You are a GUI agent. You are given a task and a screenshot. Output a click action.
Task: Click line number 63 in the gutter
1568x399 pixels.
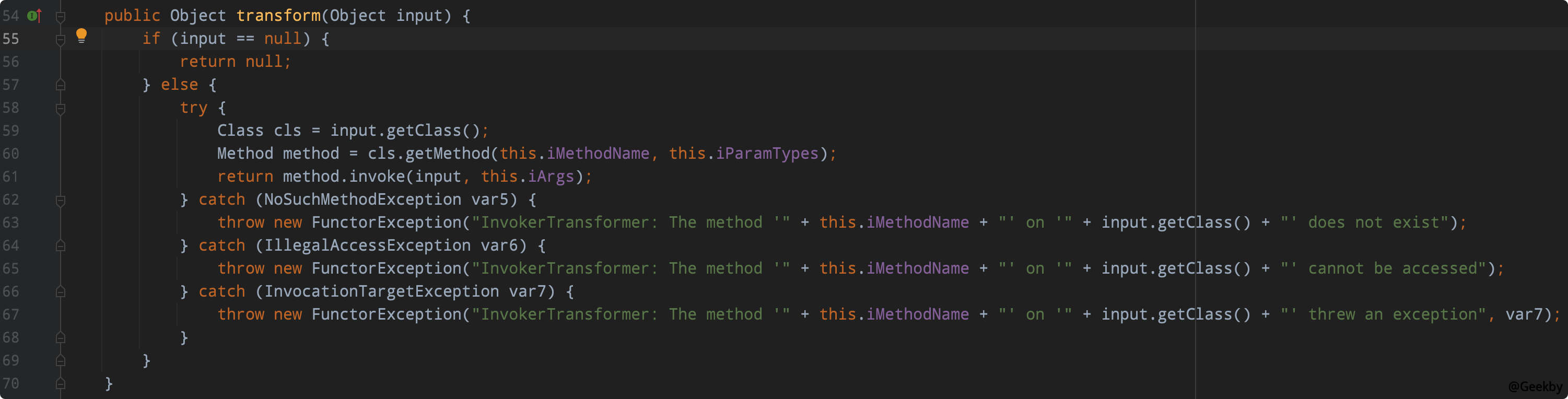pos(11,222)
